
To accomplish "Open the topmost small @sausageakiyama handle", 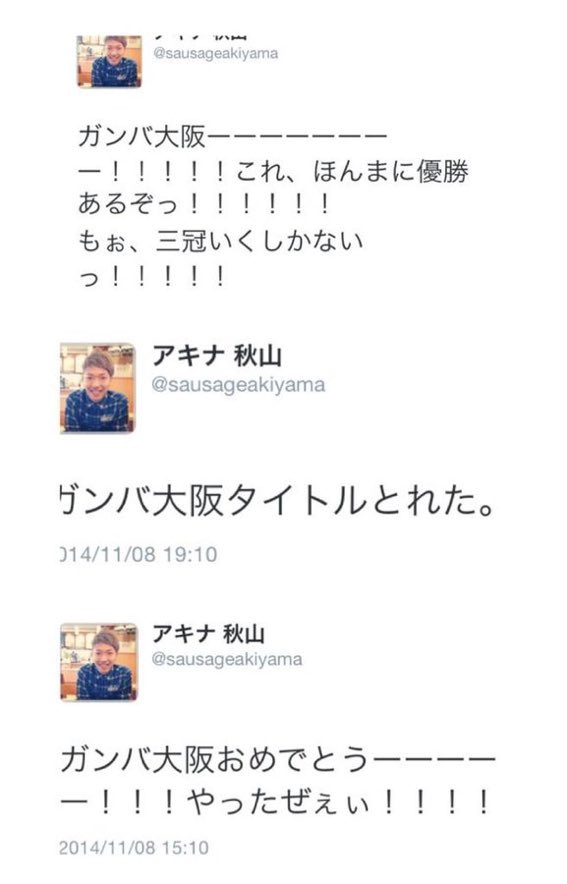I will point(215,54).
